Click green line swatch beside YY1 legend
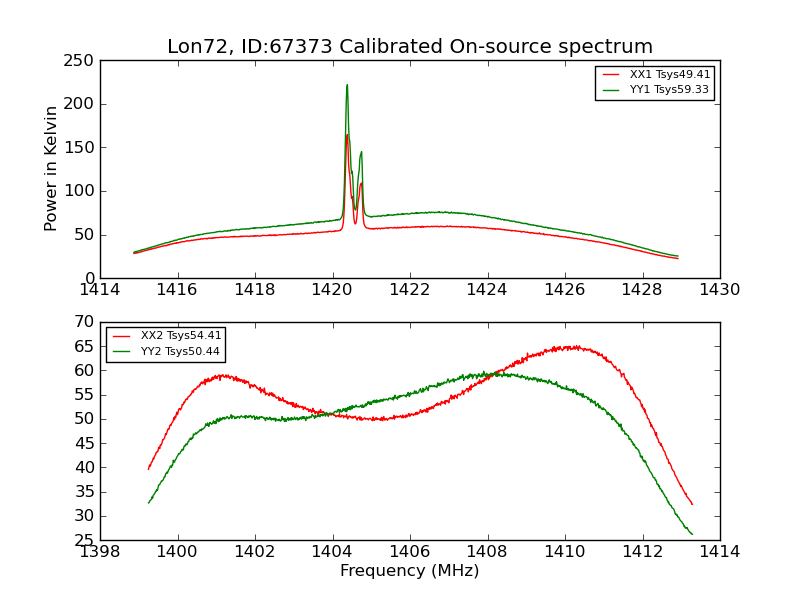Screen dimensions: 800x600 click(611, 90)
